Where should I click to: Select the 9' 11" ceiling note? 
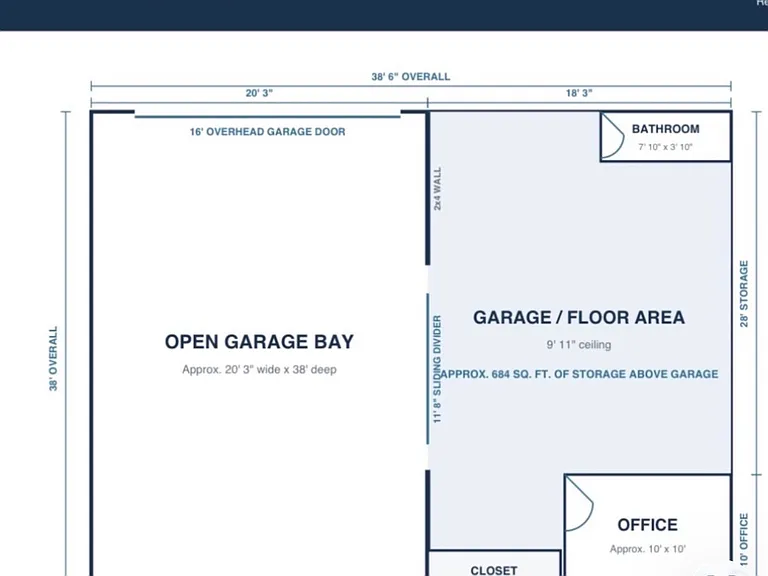click(579, 345)
